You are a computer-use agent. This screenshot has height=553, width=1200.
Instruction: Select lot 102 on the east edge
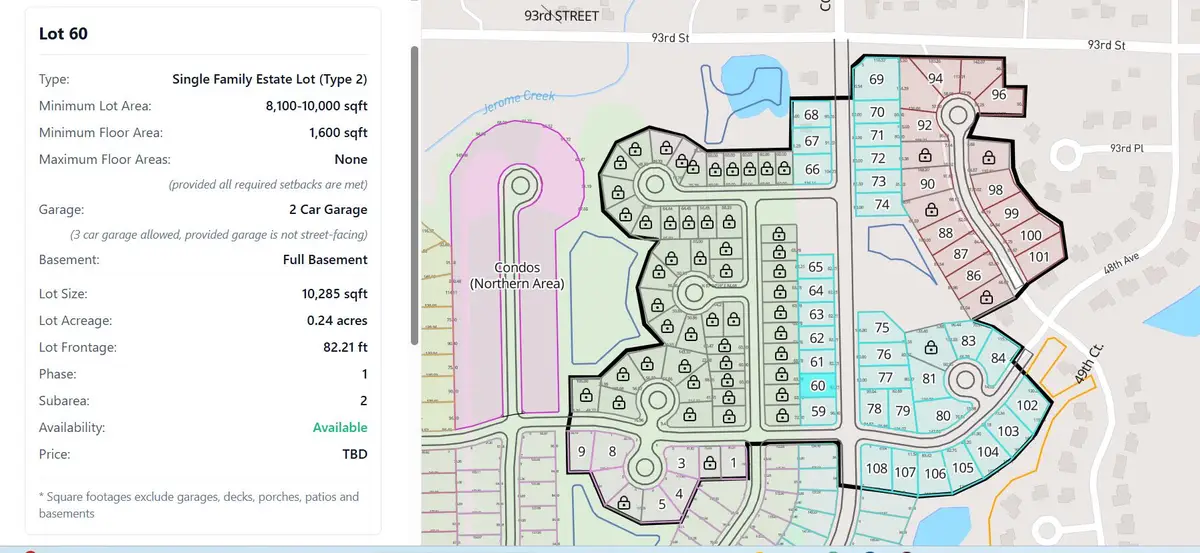click(x=1027, y=406)
